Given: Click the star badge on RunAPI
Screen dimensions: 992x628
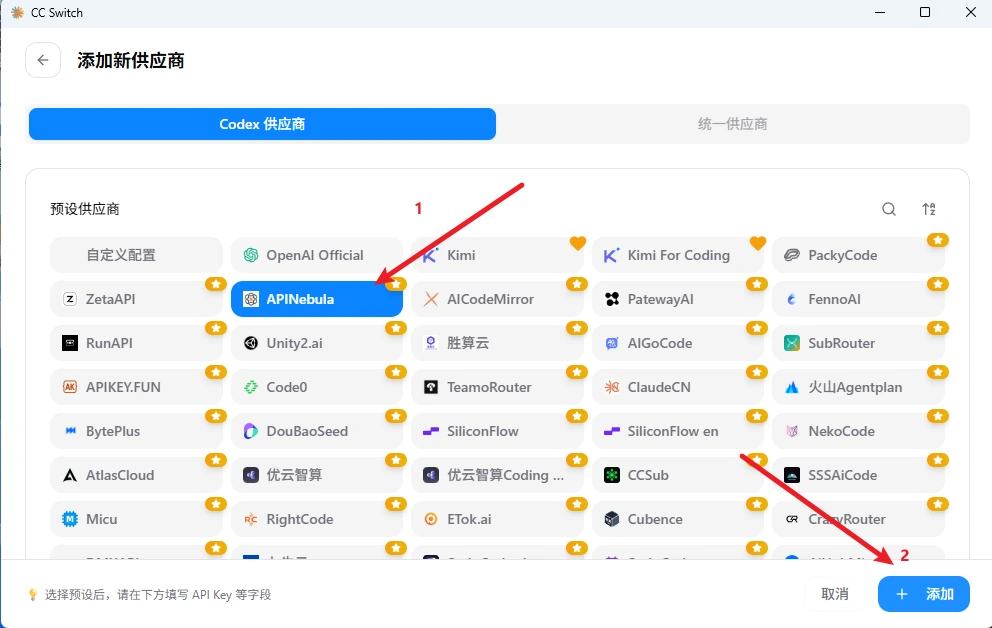Looking at the screenshot, I should point(216,328).
